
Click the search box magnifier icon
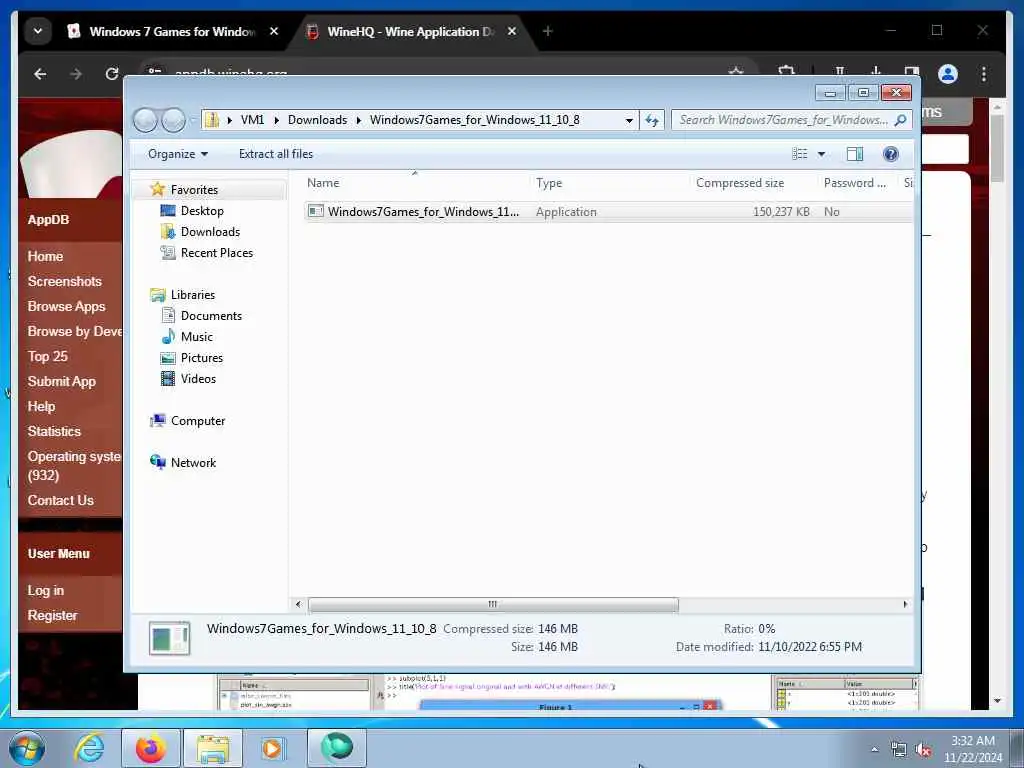pos(901,120)
